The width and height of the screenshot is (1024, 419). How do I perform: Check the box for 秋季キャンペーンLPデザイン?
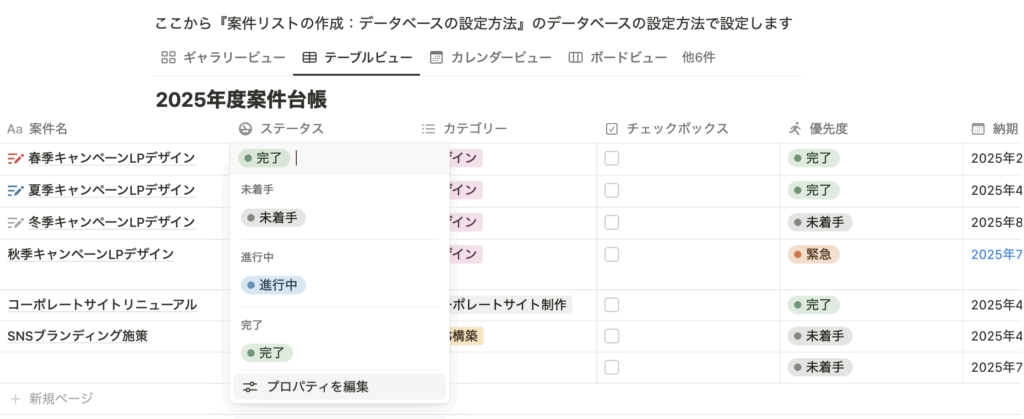click(612, 255)
